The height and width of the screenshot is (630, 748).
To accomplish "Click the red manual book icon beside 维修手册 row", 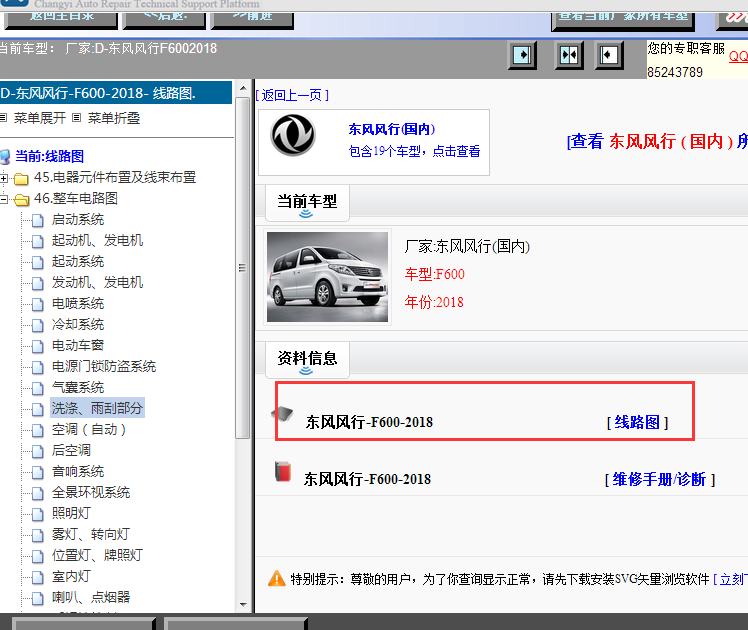I will point(283,471).
